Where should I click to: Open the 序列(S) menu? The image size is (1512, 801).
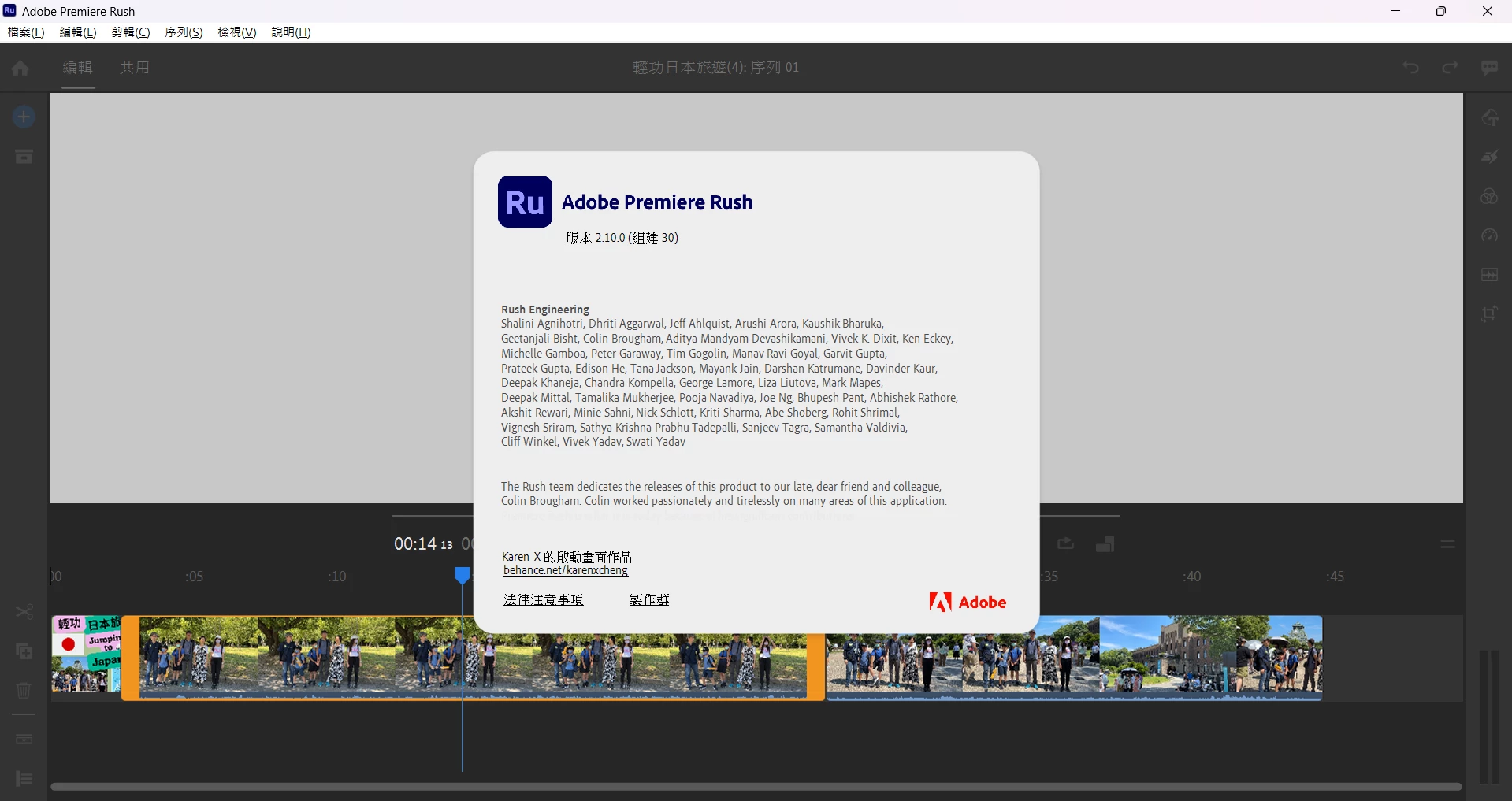pyautogui.click(x=184, y=32)
